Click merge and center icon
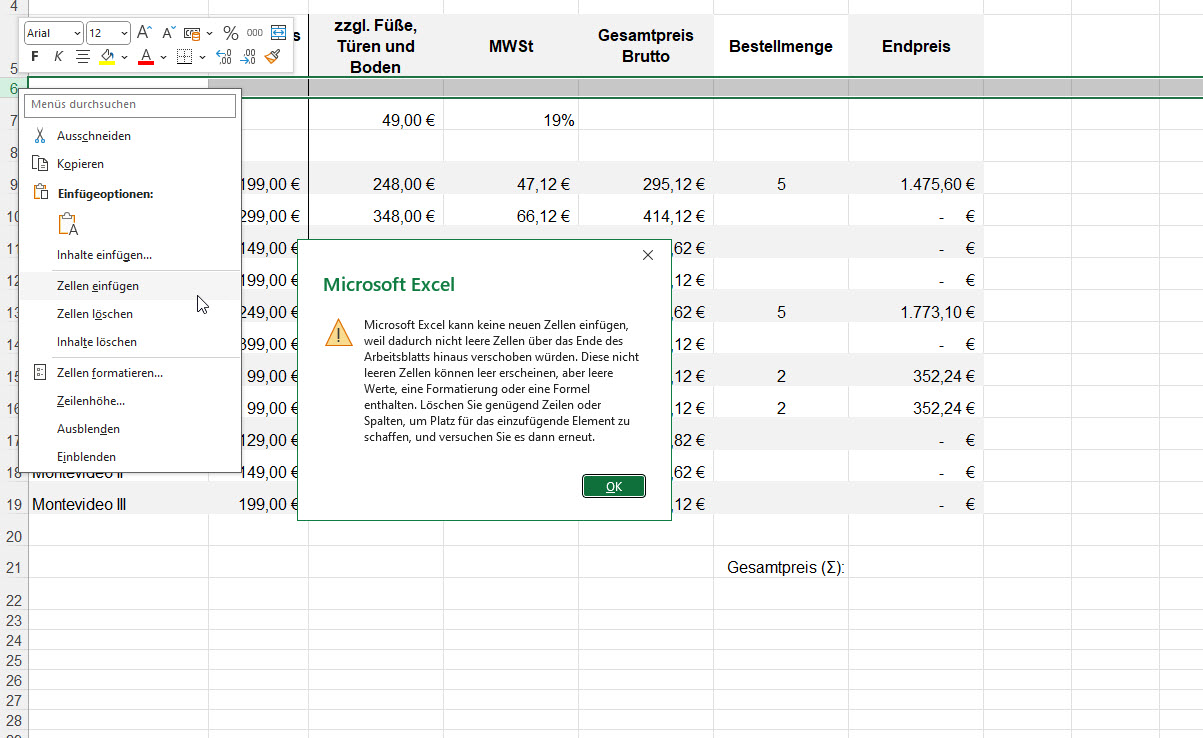The height and width of the screenshot is (738, 1203). [278, 33]
